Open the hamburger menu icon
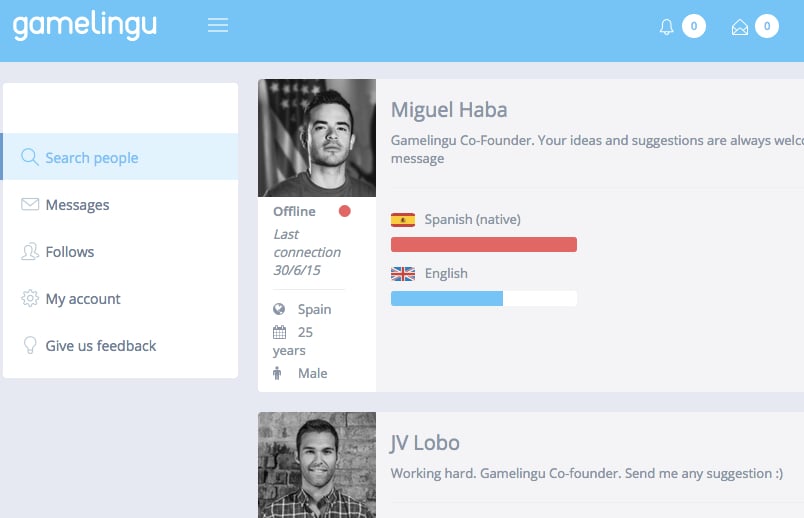 (x=218, y=25)
